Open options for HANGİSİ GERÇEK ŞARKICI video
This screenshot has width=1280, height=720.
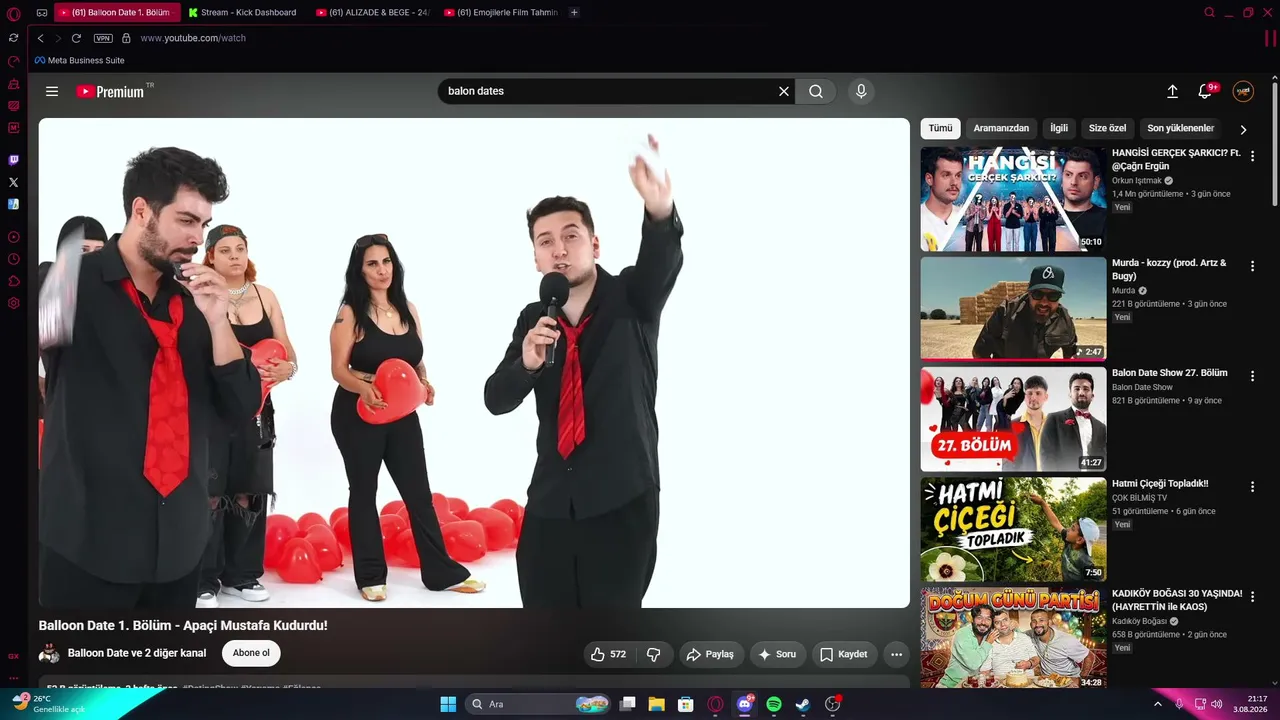(1252, 156)
